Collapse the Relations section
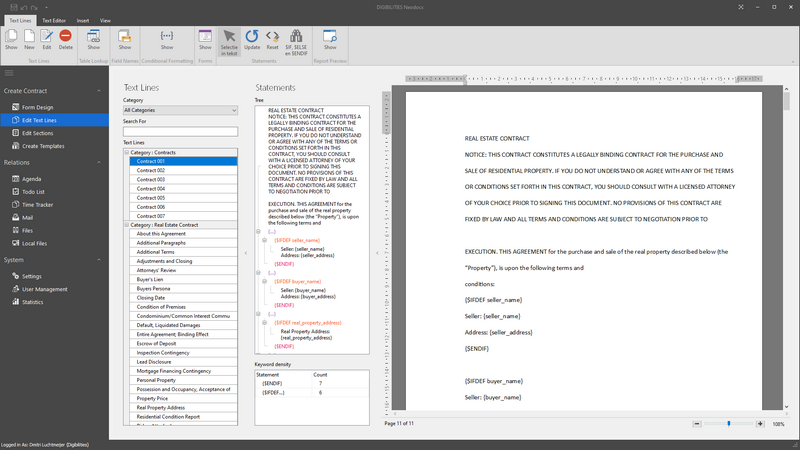 click(98, 162)
